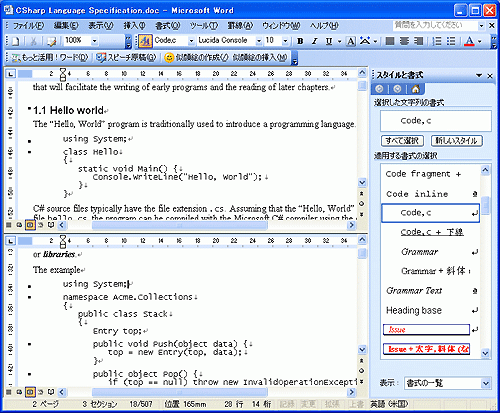The image size is (500, 413).
Task: Click the new blank document icon
Action: tap(16, 41)
